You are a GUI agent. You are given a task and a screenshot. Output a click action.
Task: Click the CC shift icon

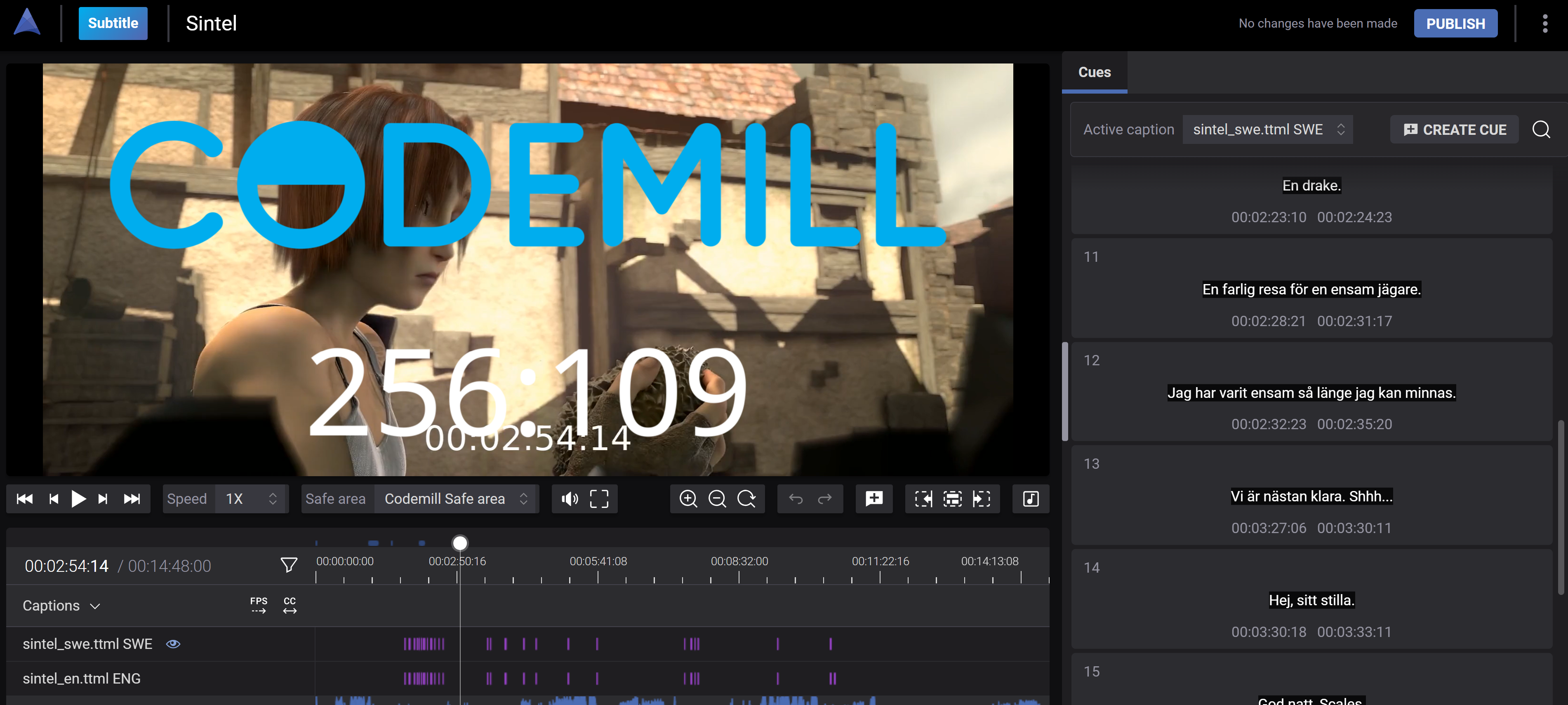[x=290, y=605]
